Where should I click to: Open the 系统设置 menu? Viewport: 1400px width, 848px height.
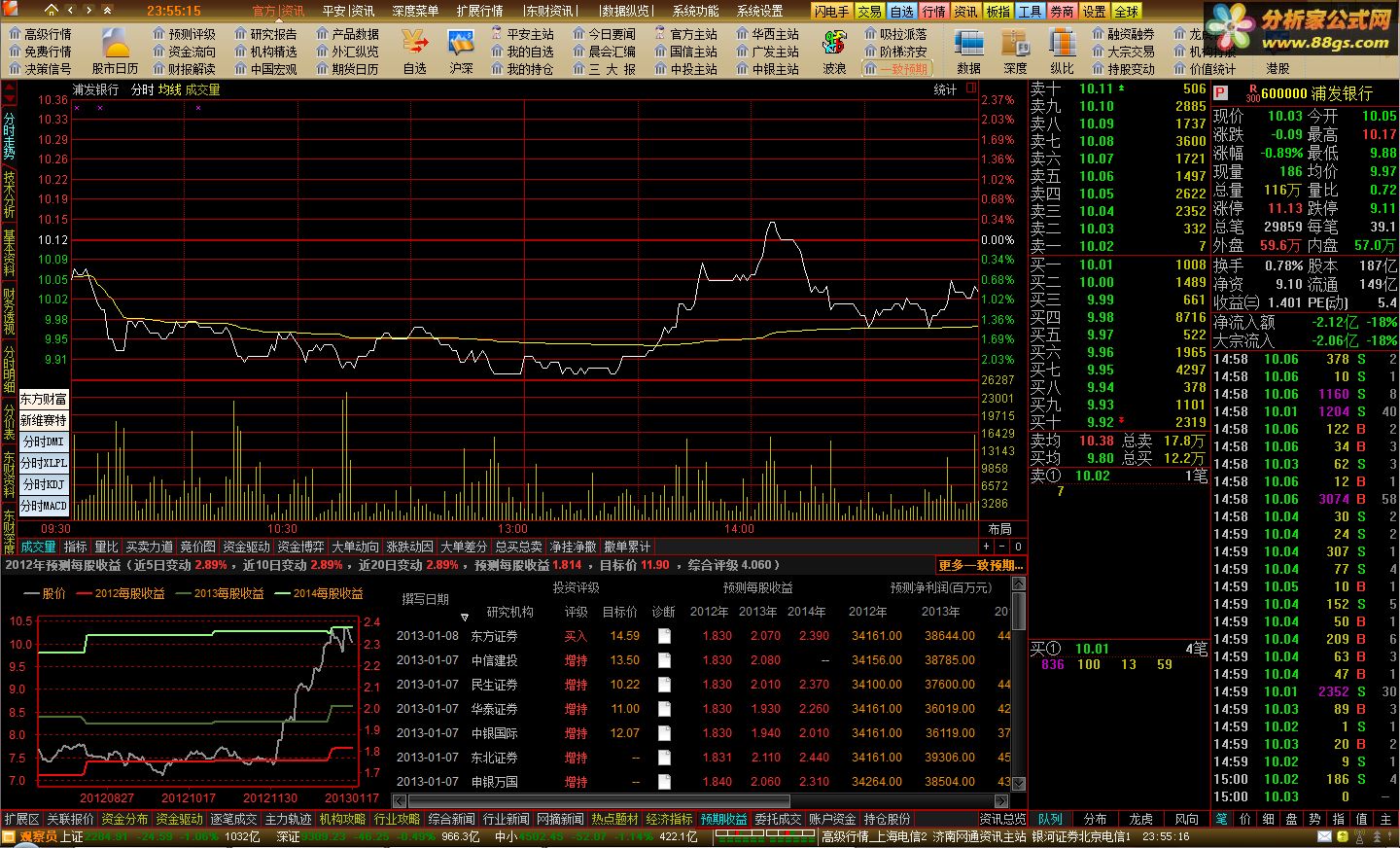pos(759,11)
